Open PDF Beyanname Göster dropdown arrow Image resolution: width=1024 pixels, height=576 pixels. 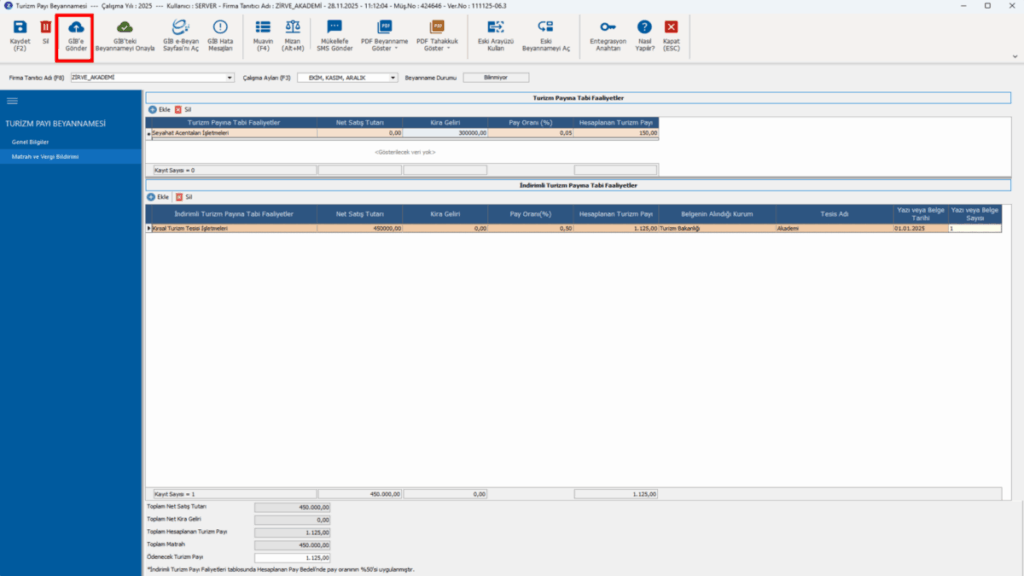click(396, 48)
